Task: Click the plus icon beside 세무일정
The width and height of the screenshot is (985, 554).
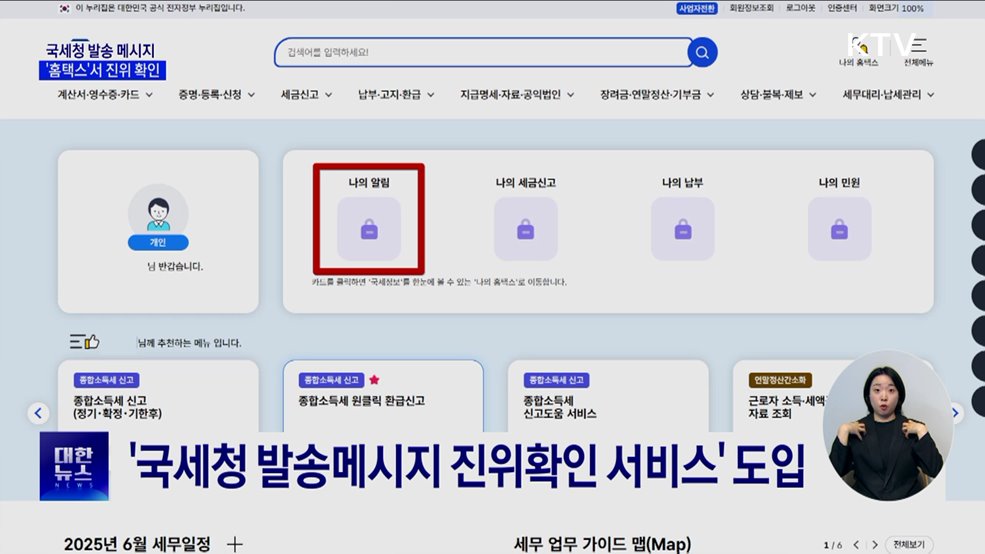Action: click(234, 544)
